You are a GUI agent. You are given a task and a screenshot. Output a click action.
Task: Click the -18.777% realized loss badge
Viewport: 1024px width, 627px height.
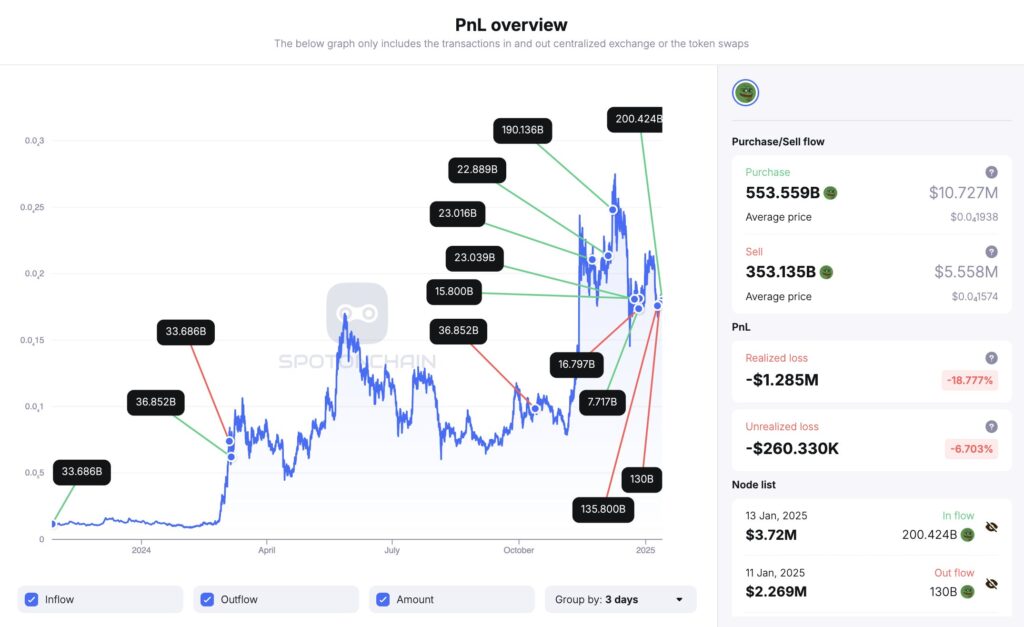click(x=969, y=380)
